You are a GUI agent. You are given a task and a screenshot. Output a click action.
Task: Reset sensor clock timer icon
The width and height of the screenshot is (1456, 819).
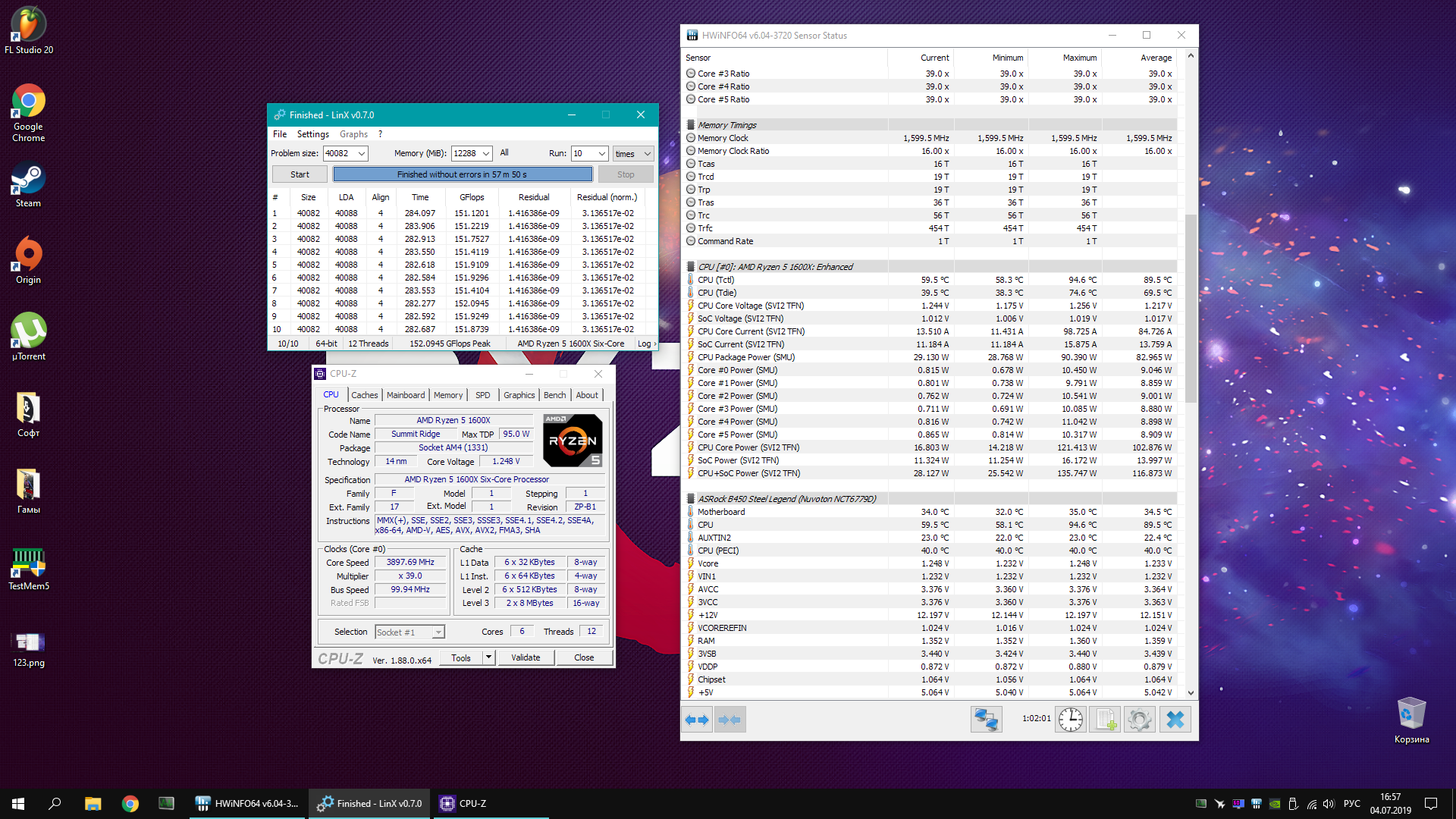point(1070,720)
